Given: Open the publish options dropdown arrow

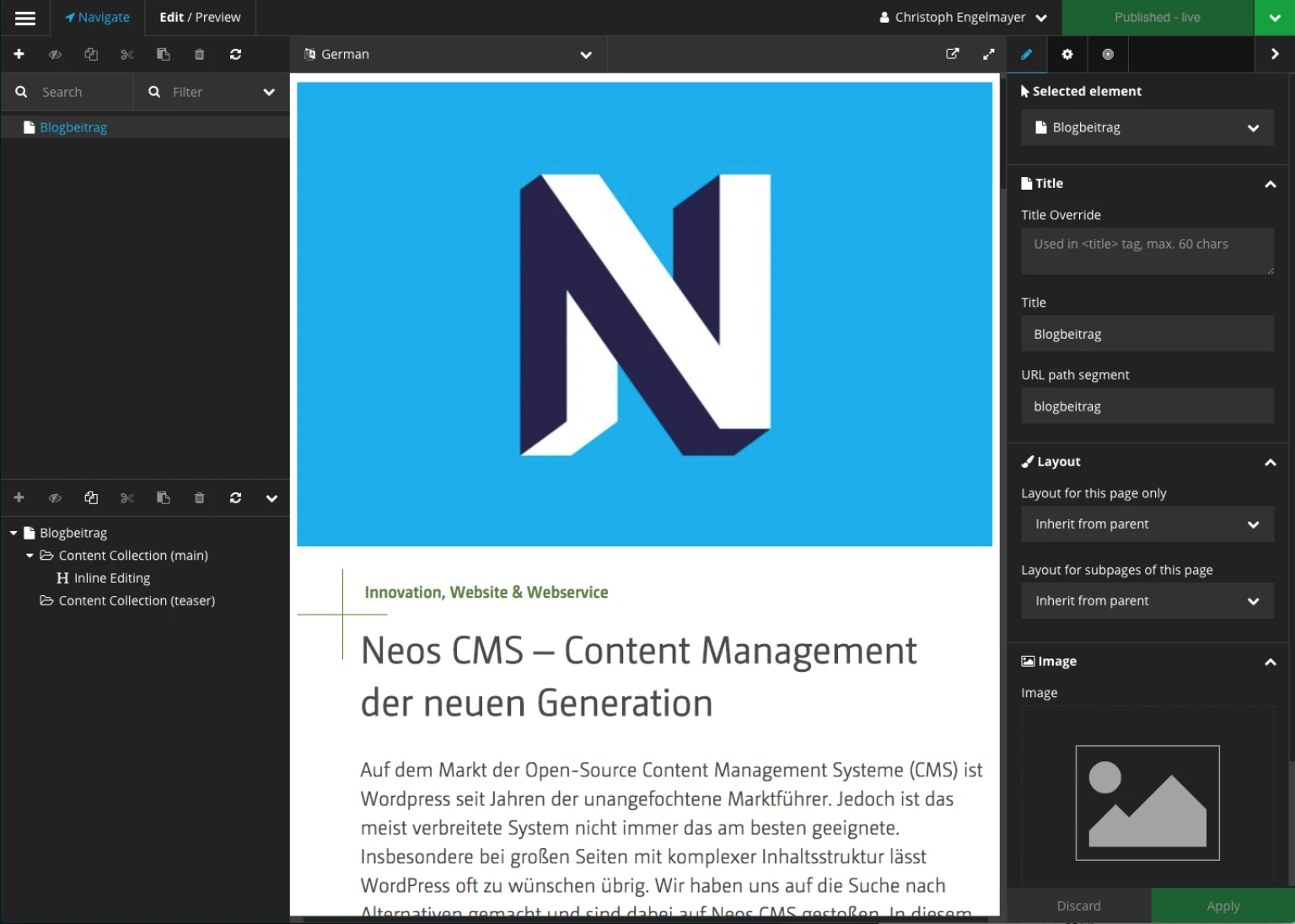Looking at the screenshot, I should coord(1274,18).
